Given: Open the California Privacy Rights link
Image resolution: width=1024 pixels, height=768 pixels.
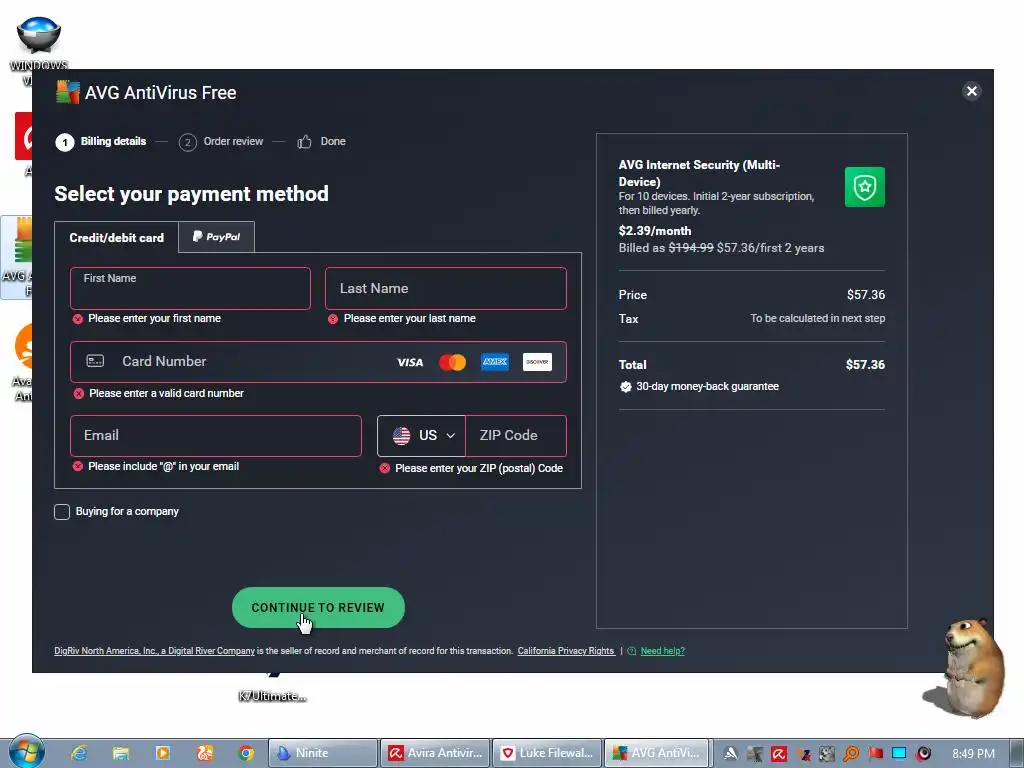Looking at the screenshot, I should [566, 650].
